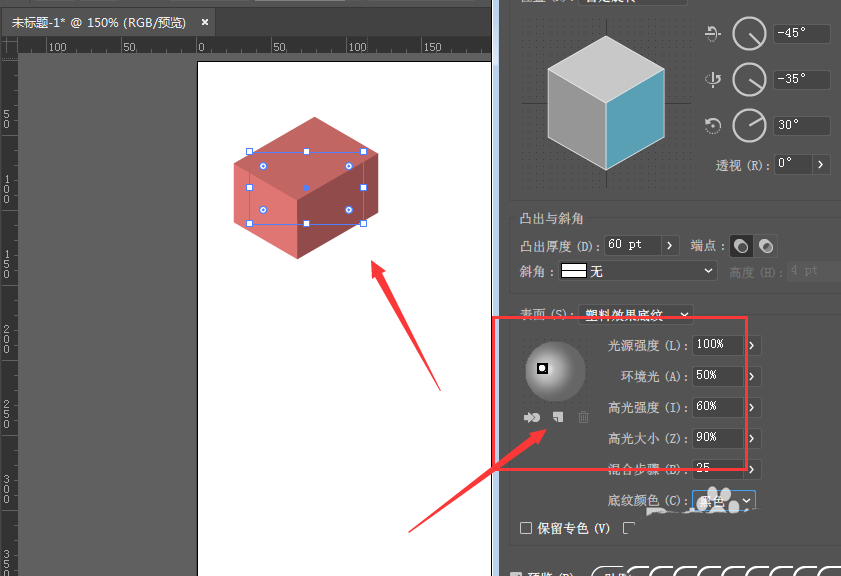The width and height of the screenshot is (841, 576).
Task: Click the Z-axis rotation icon
Action: coord(712,125)
